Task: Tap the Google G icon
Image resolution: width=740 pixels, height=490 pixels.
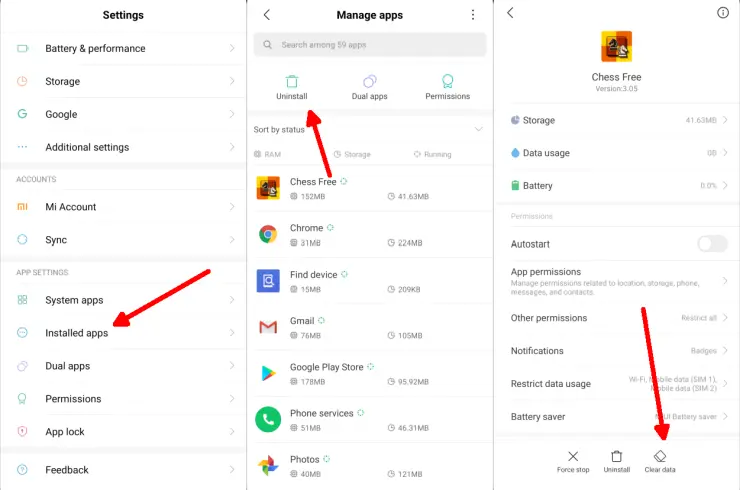Action: (22, 114)
